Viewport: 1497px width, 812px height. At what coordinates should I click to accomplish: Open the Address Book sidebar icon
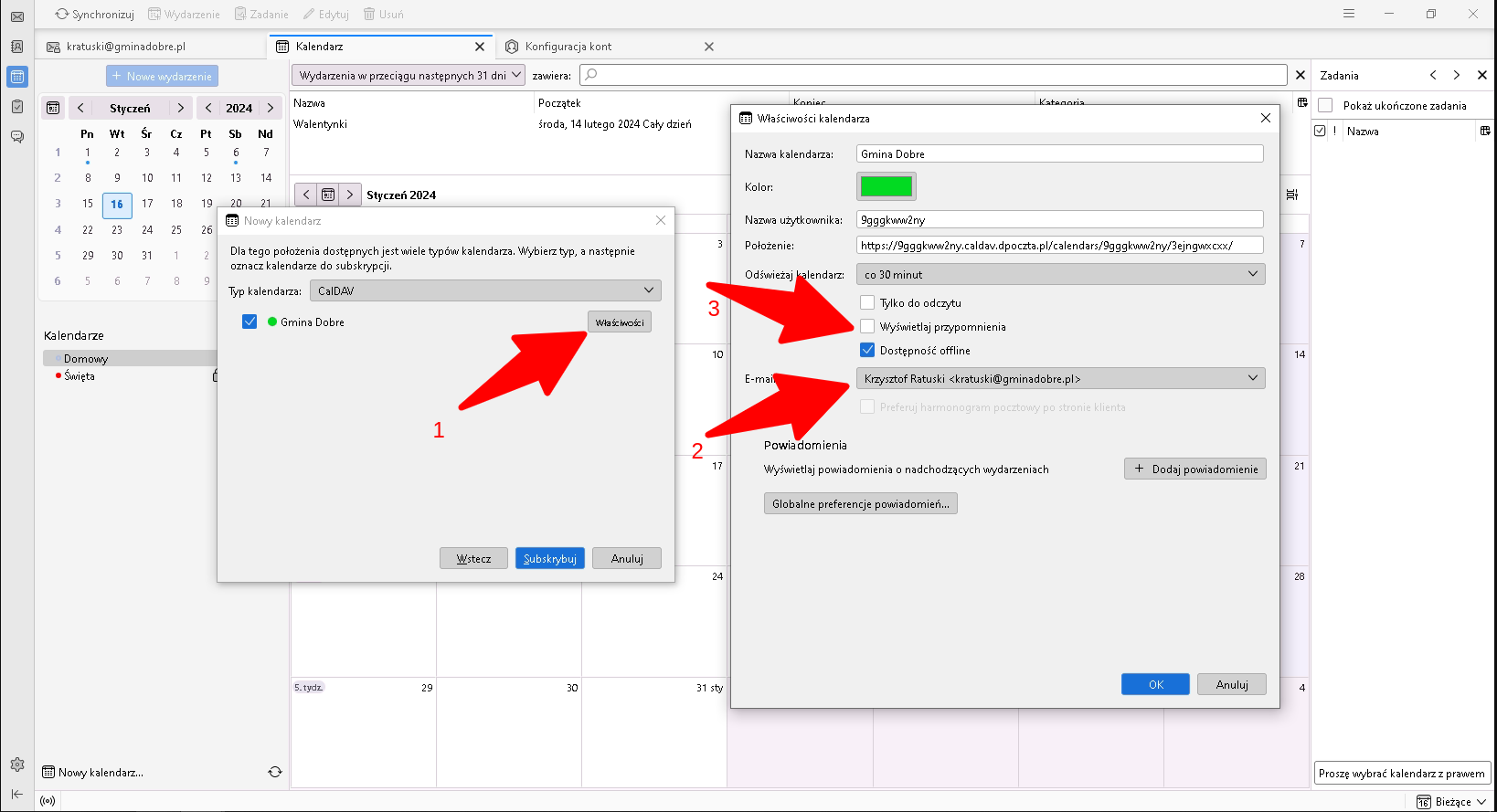tap(17, 47)
